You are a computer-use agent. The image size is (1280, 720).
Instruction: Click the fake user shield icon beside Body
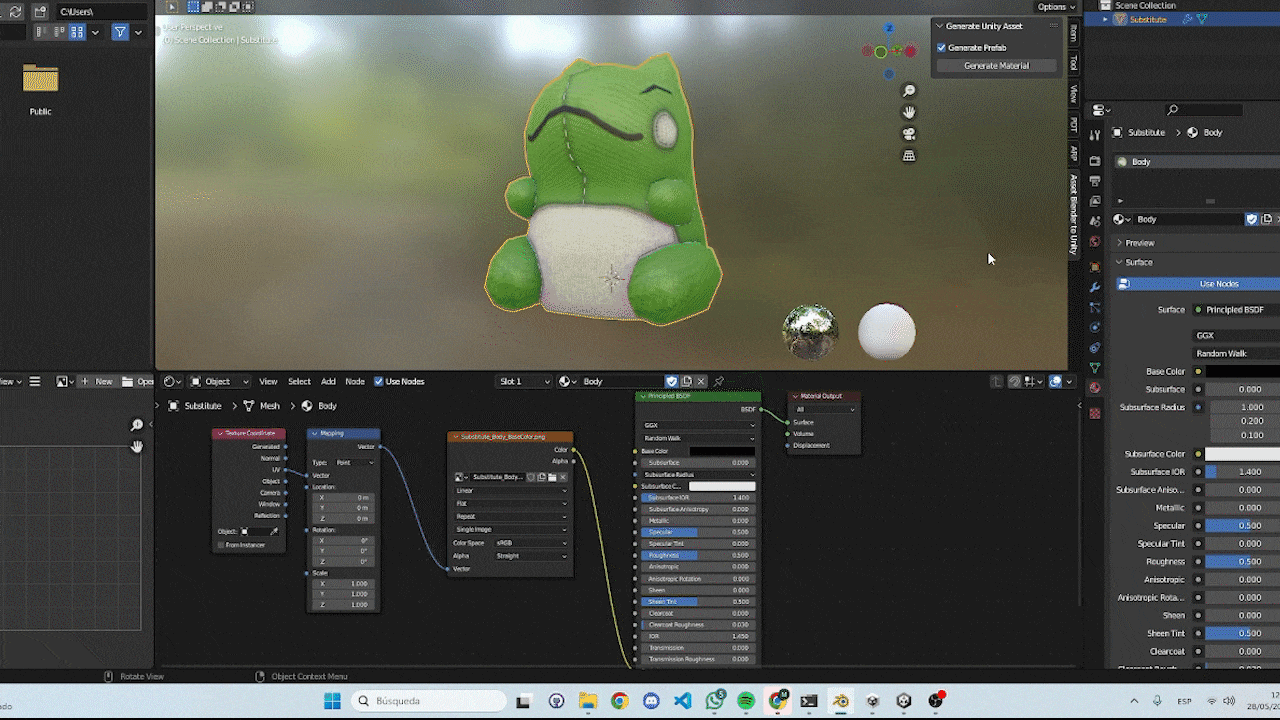672,381
